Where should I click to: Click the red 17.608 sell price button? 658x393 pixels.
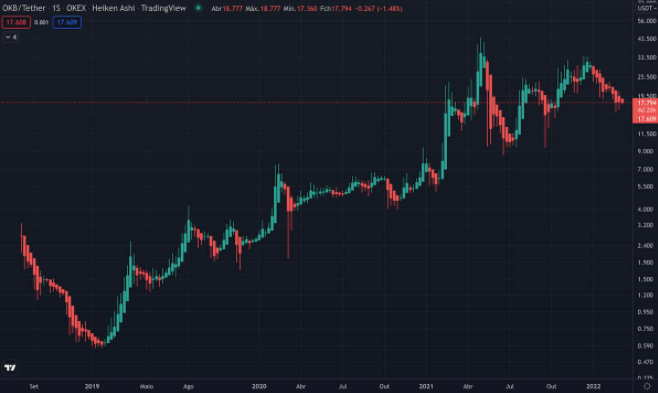[16, 22]
